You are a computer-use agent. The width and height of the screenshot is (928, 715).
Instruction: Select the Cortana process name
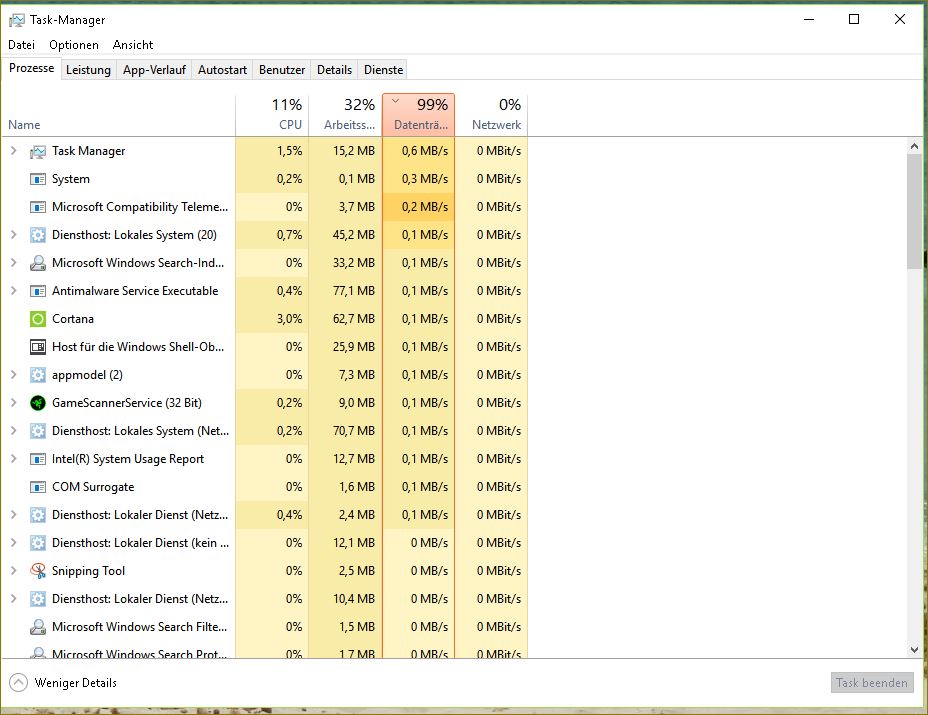pos(73,319)
